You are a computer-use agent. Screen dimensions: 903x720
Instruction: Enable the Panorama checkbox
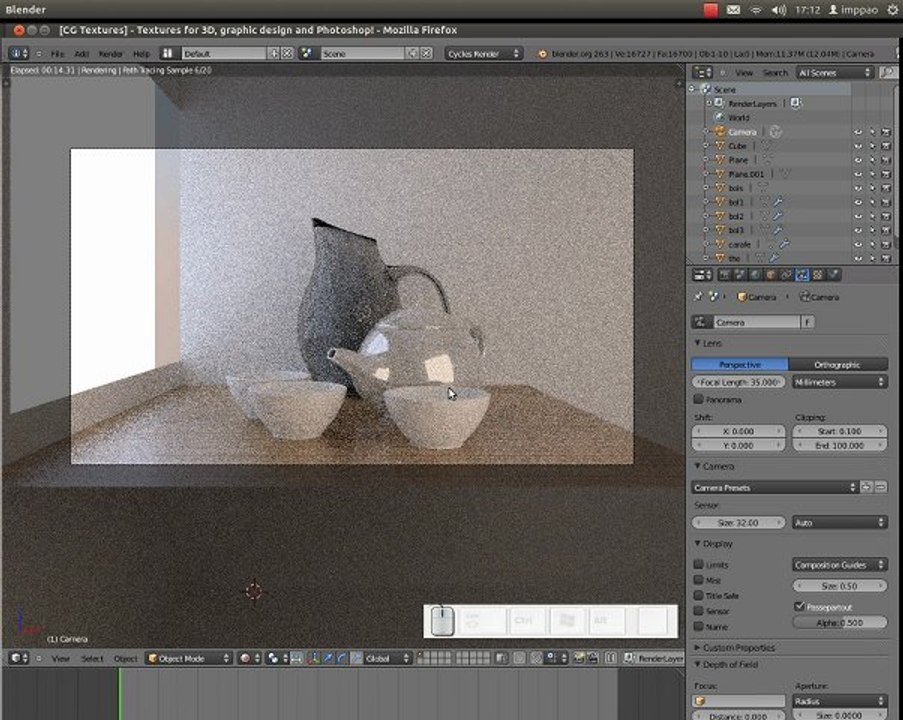[x=699, y=399]
